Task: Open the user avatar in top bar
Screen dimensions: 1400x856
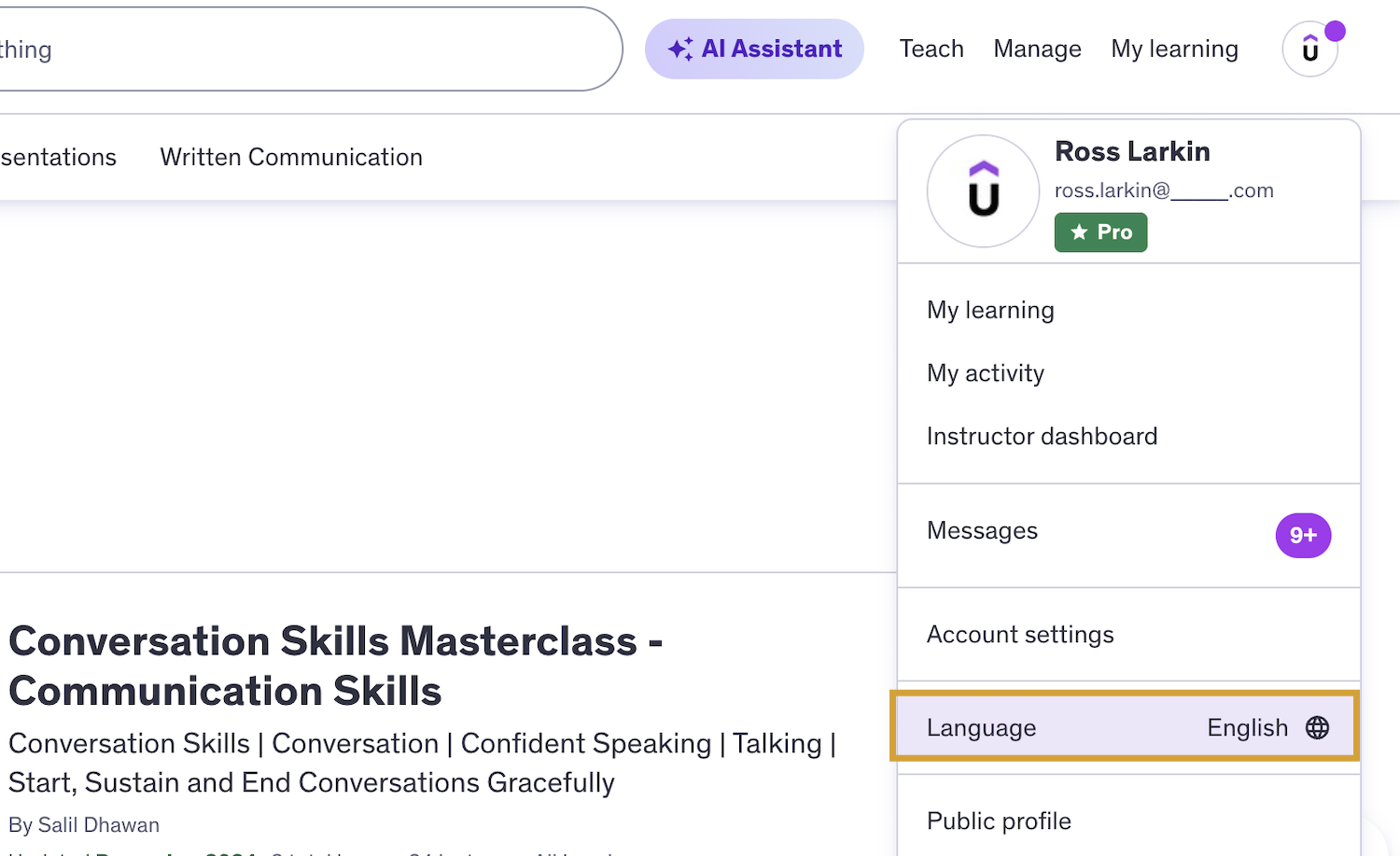Action: 1309,49
